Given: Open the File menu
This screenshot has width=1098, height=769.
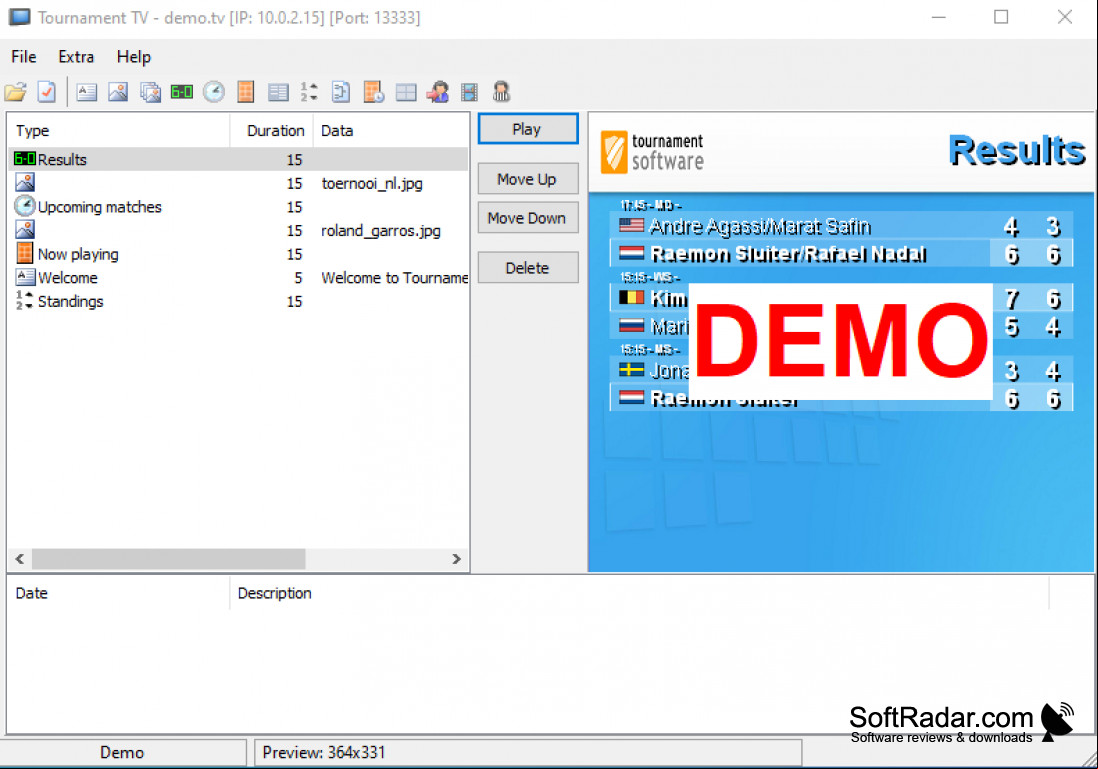Looking at the screenshot, I should coord(24,57).
